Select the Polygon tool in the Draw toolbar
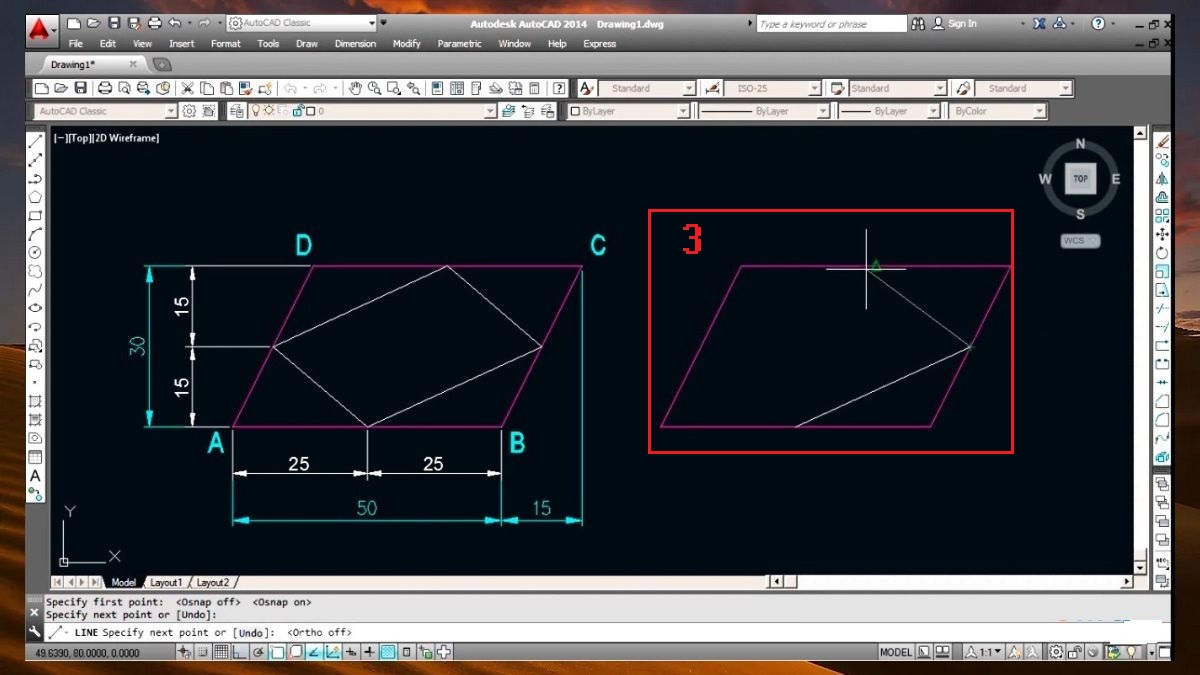 (35, 197)
